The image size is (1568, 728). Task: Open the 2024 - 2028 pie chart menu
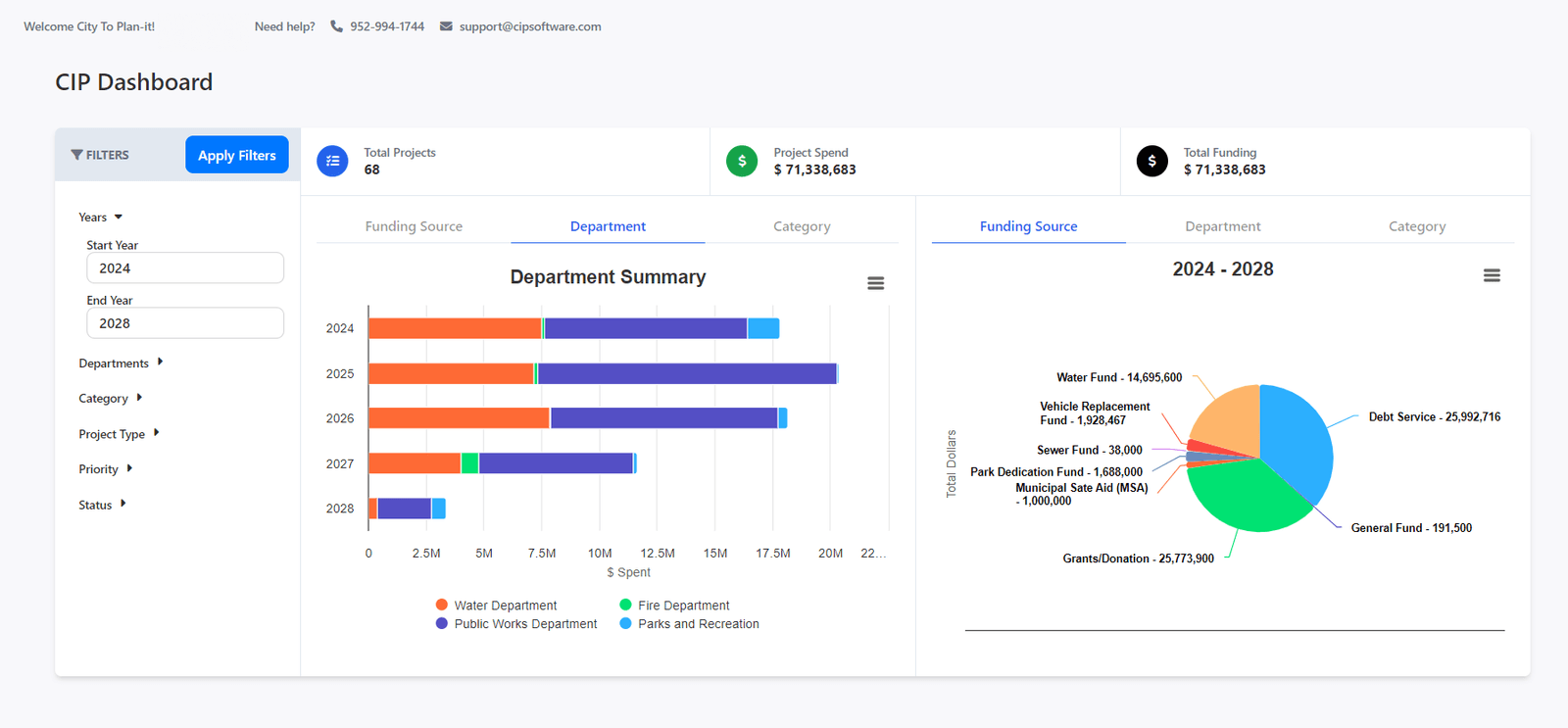(1491, 276)
